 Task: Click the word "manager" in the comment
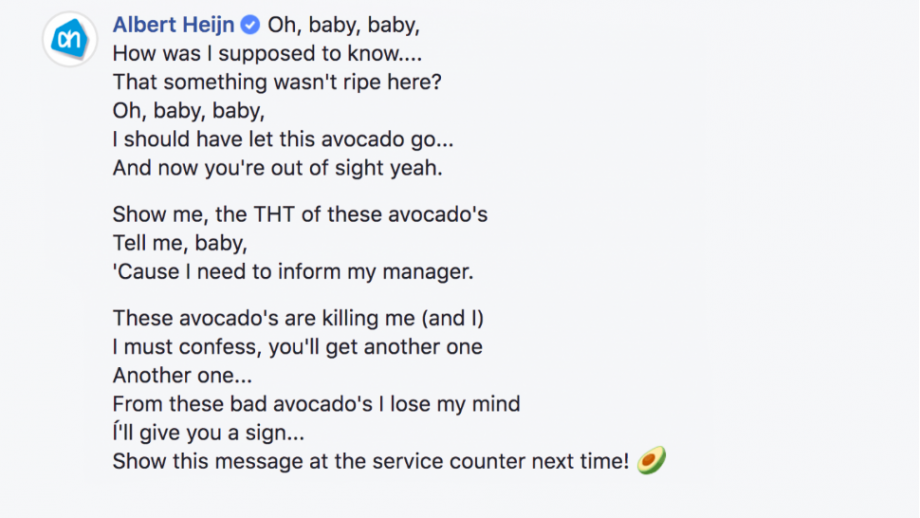(428, 272)
